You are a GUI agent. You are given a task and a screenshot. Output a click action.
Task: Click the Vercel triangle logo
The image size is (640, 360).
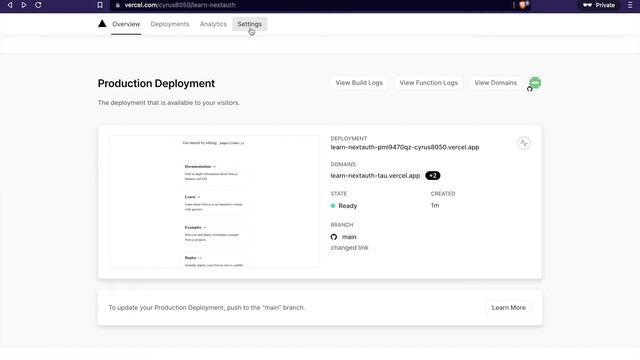102,24
